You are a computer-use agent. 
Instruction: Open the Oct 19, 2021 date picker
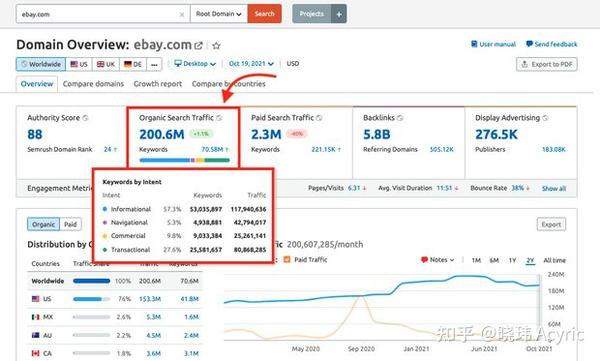(251, 64)
